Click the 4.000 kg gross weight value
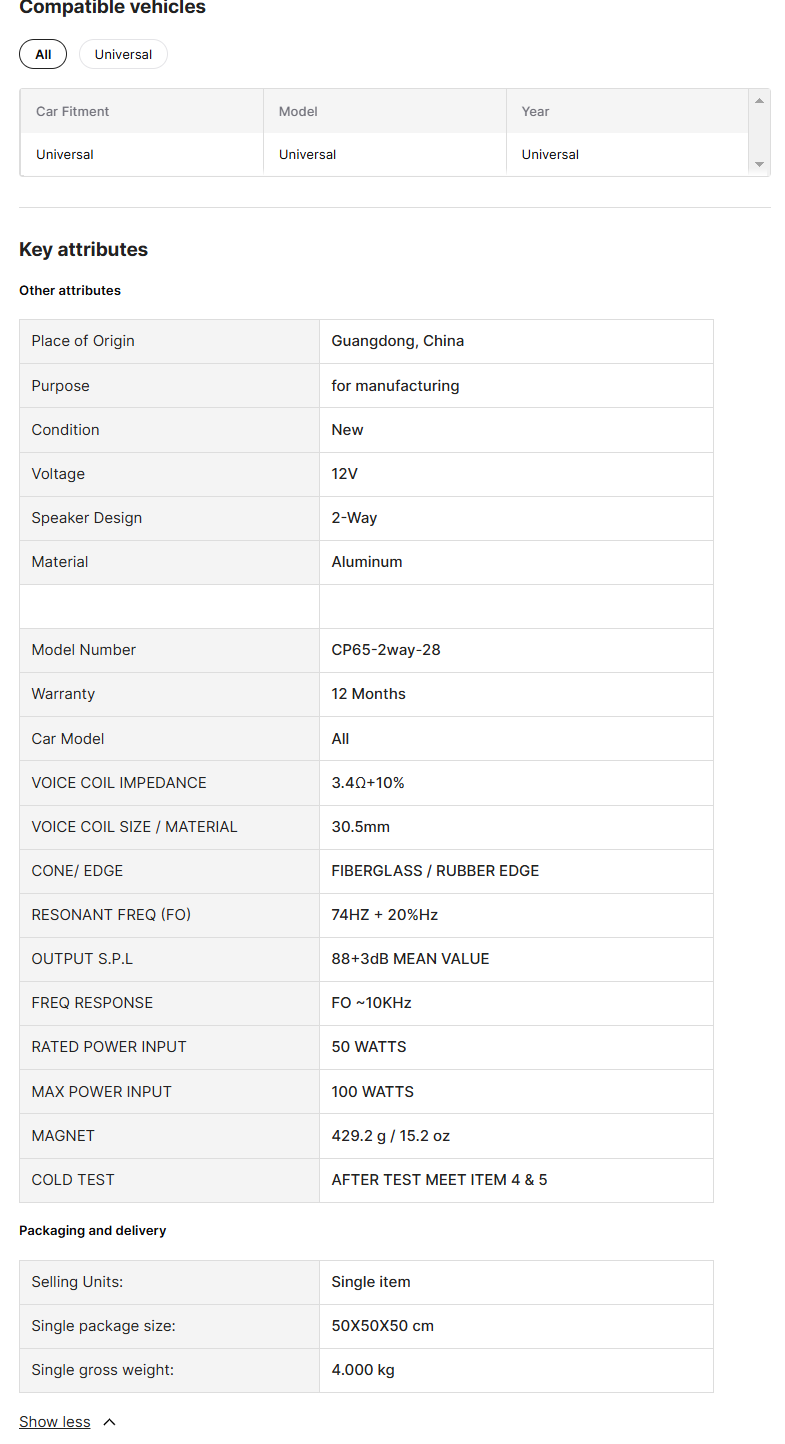This screenshot has width=785, height=1444. (x=363, y=1370)
